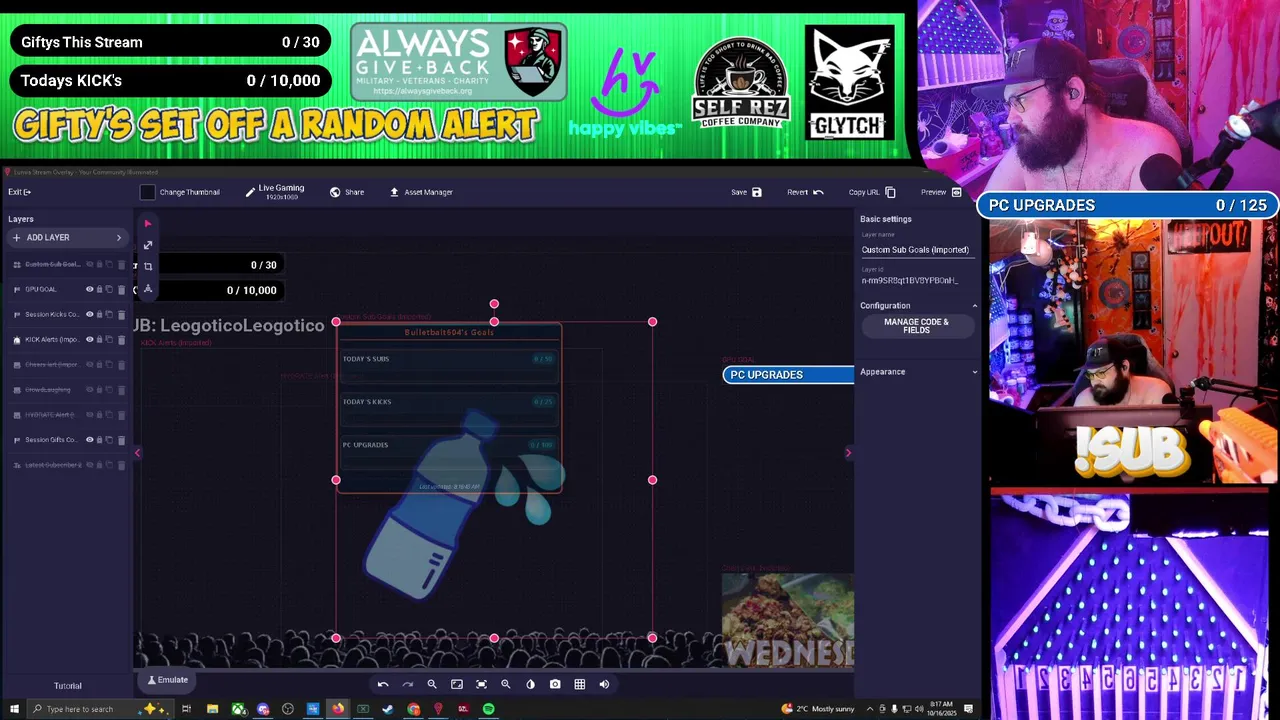Delete the GPU GOAL layer
1280x720 pixels.
[122, 289]
